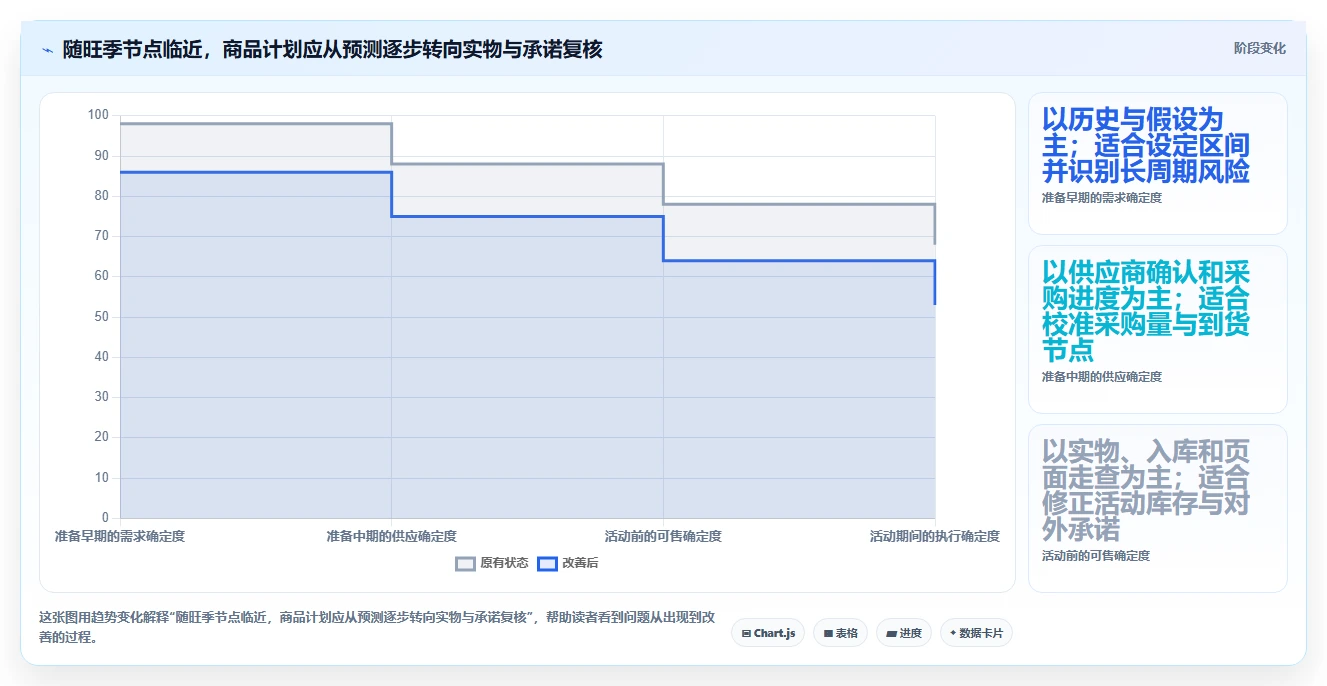This screenshot has width=1327, height=686.
Task: Click the 数据卡片 sparkle icon
Action: (x=953, y=633)
